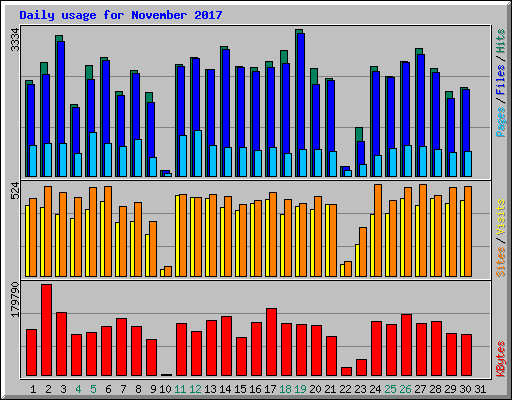Image resolution: width=512 pixels, height=400 pixels.
Task: Click day label 16 on x-axis
Action: (x=255, y=389)
